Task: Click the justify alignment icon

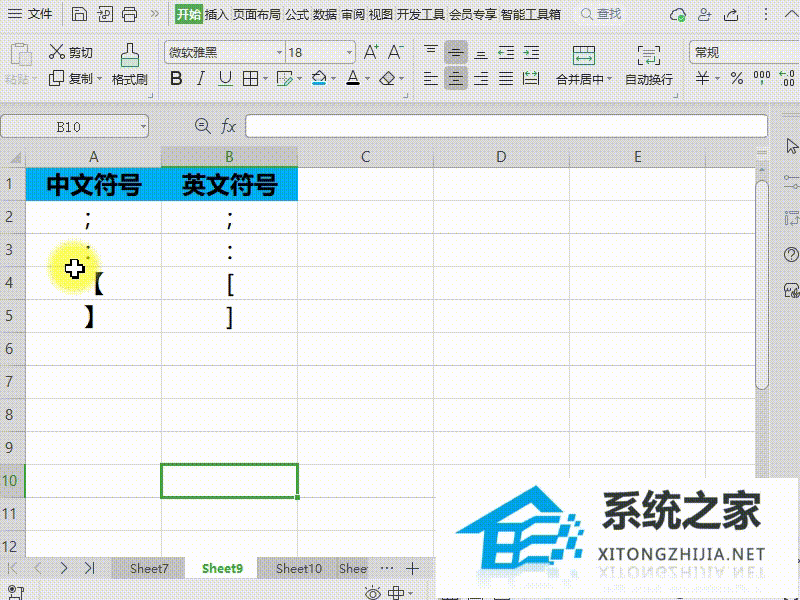Action: pos(506,79)
